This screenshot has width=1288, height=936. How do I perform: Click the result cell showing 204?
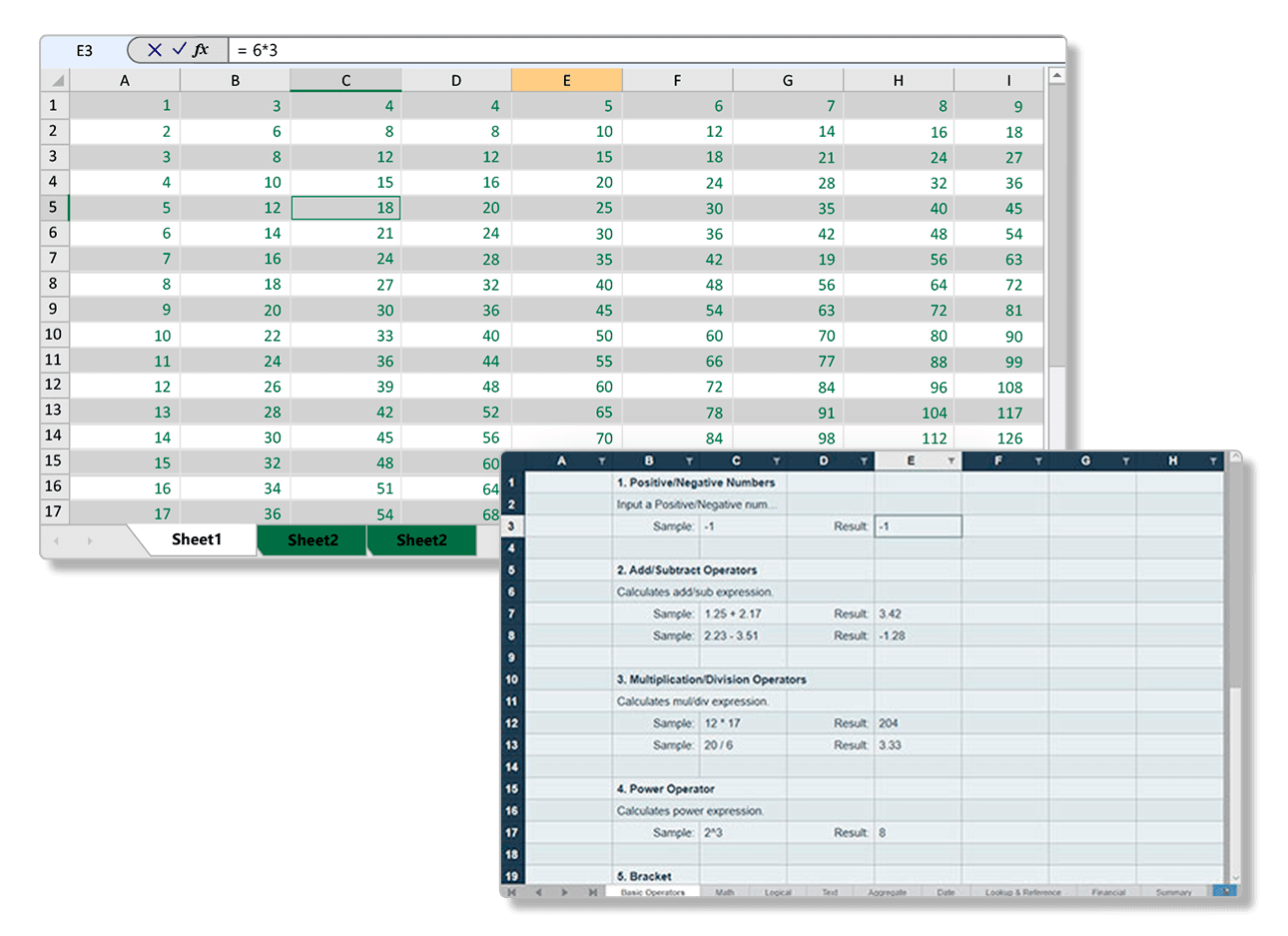click(x=918, y=723)
